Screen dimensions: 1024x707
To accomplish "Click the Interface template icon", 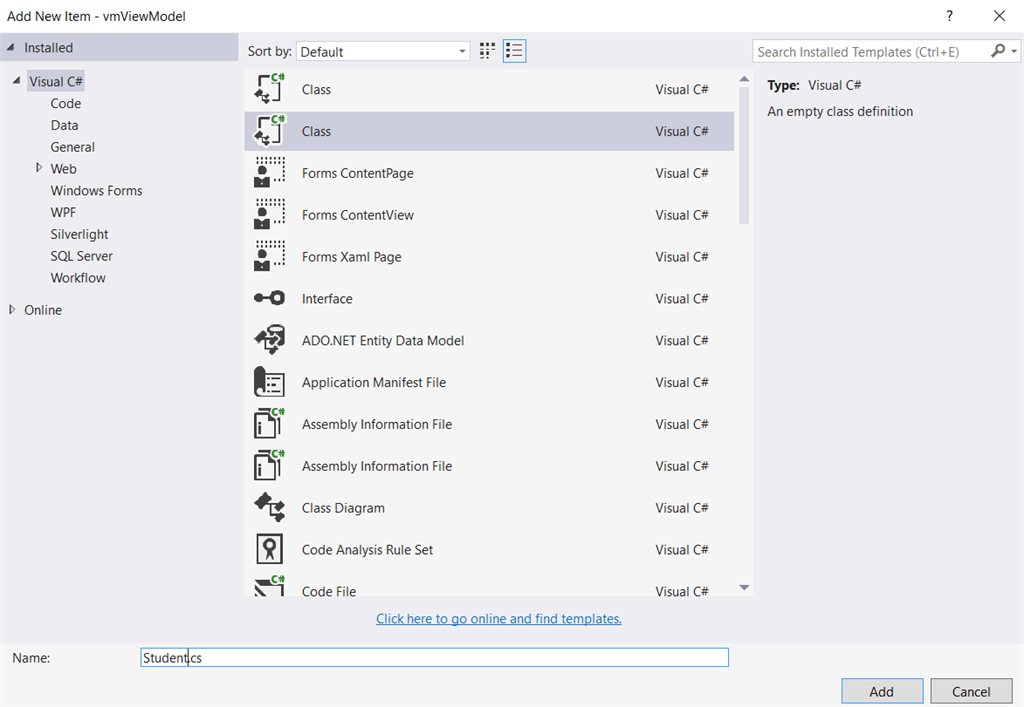I will pyautogui.click(x=269, y=298).
